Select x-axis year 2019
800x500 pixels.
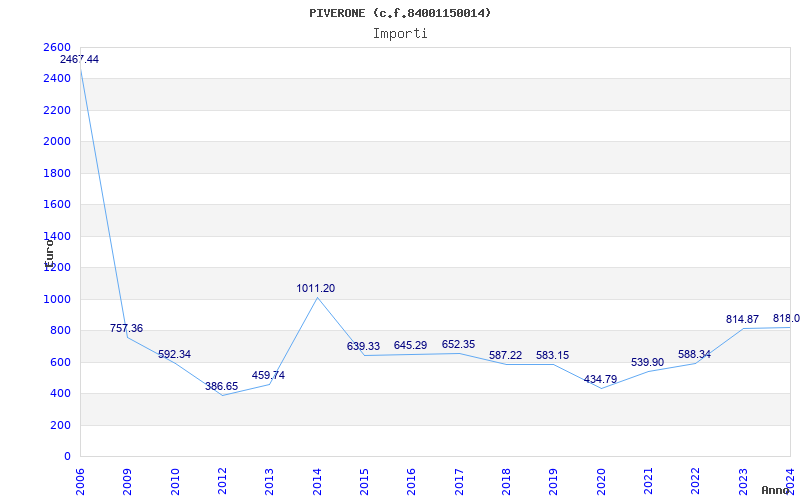(554, 481)
